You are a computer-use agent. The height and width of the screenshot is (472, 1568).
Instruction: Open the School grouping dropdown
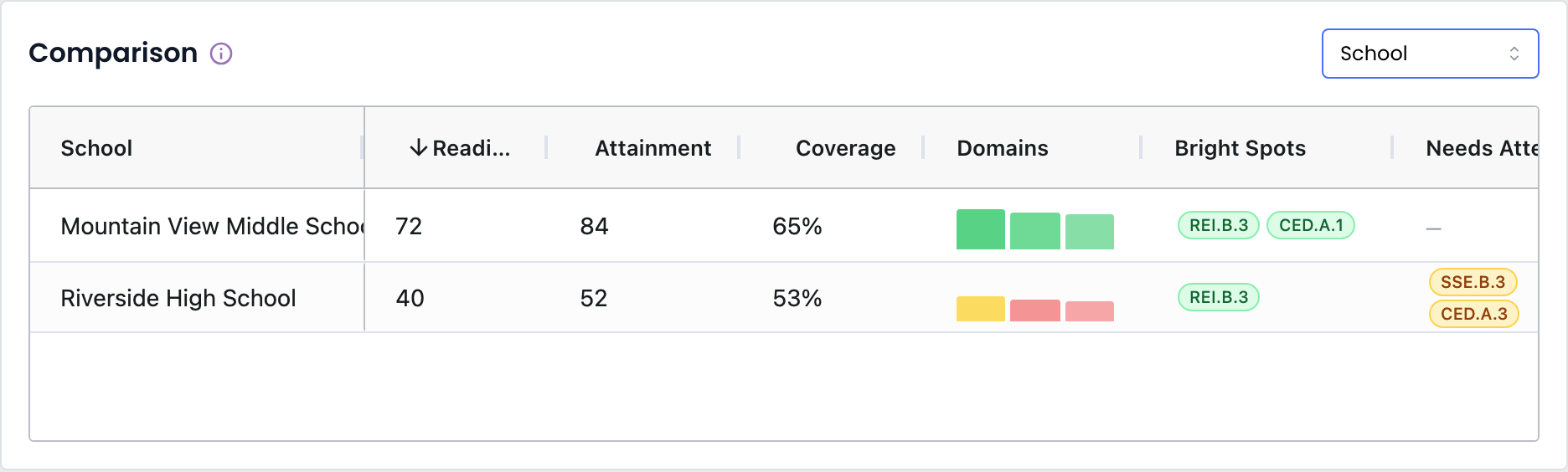tap(1430, 54)
